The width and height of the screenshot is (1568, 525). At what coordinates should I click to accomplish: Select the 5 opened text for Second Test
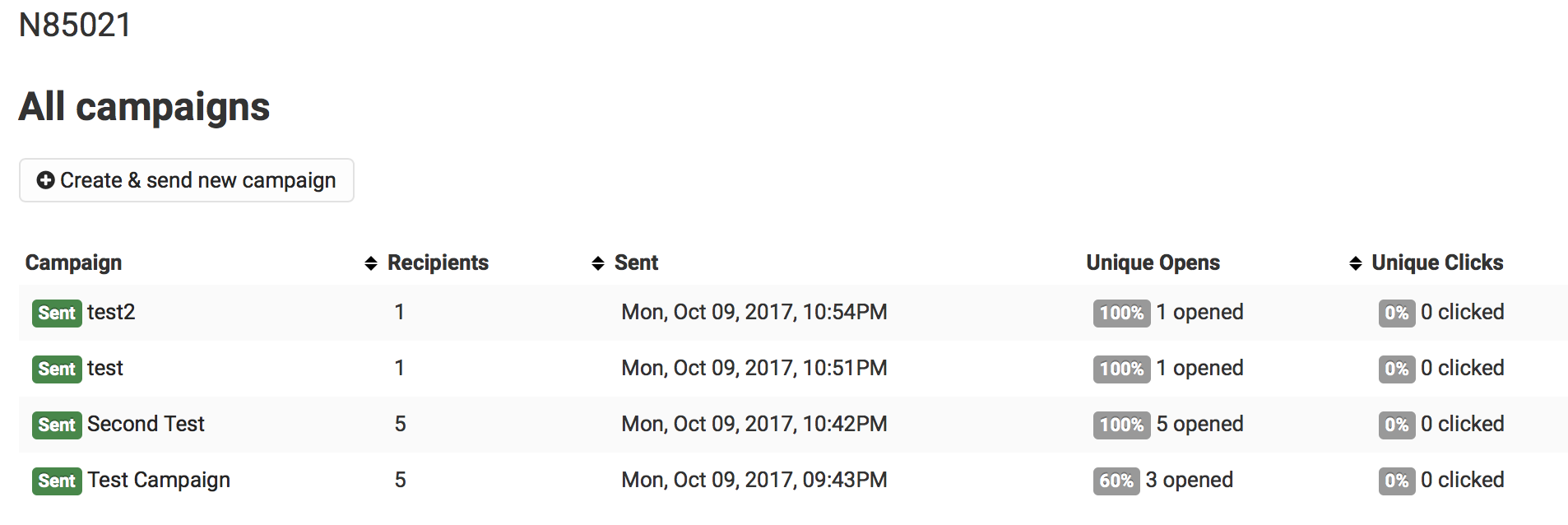click(x=1199, y=425)
